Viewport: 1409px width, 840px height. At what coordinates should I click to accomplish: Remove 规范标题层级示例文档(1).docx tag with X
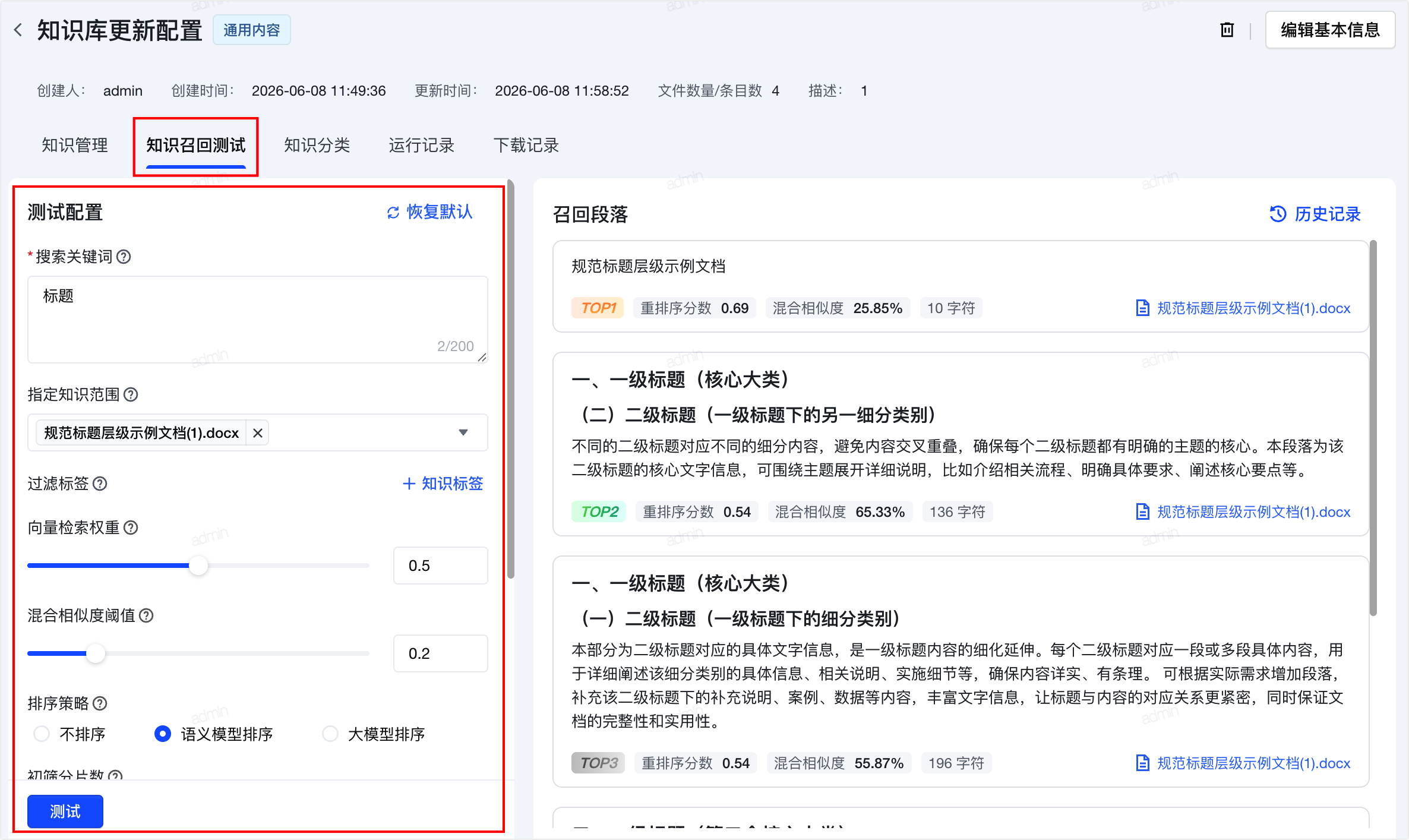click(x=258, y=433)
